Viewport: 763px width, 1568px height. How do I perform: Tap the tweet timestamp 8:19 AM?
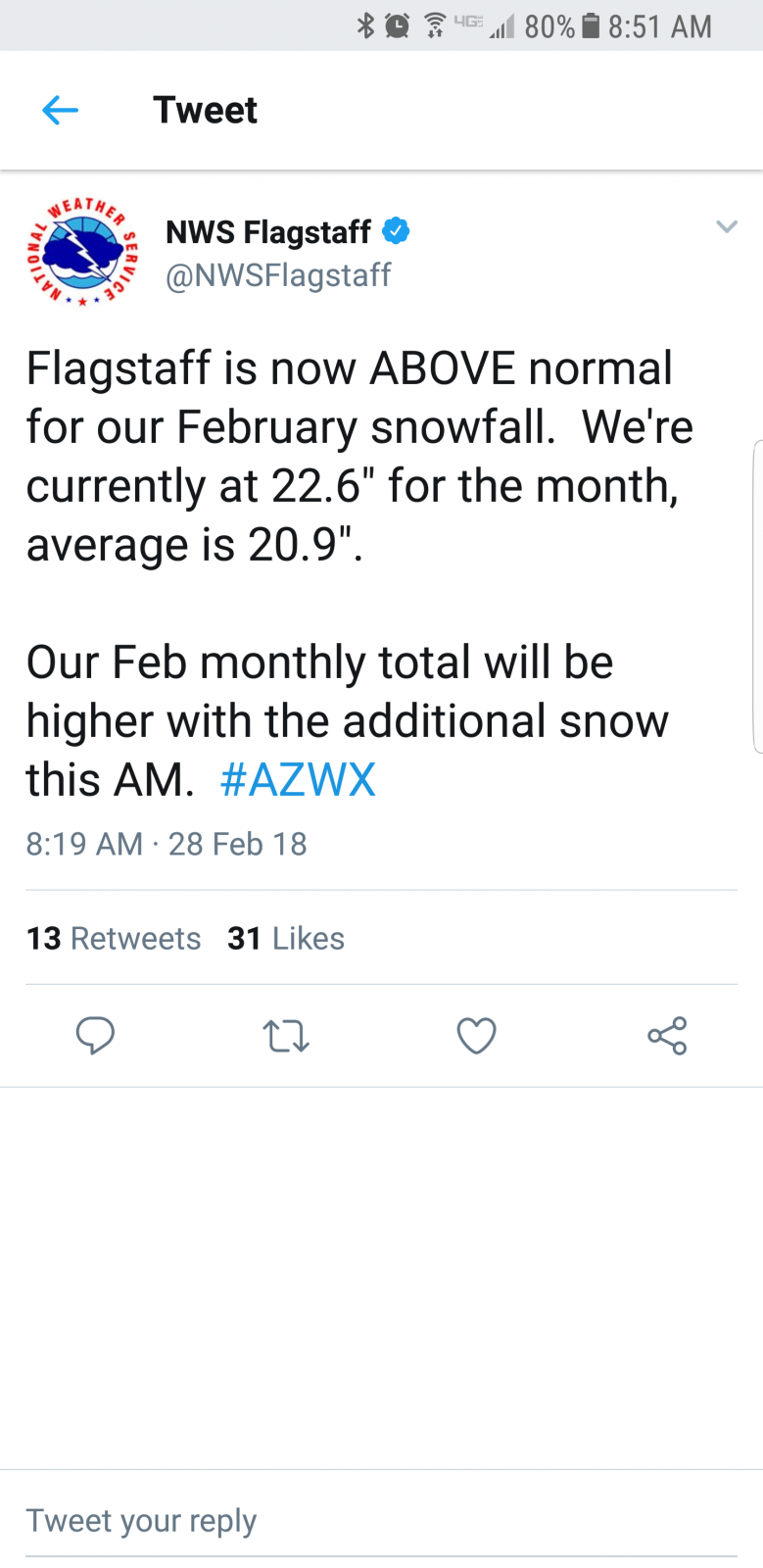pyautogui.click(x=84, y=844)
